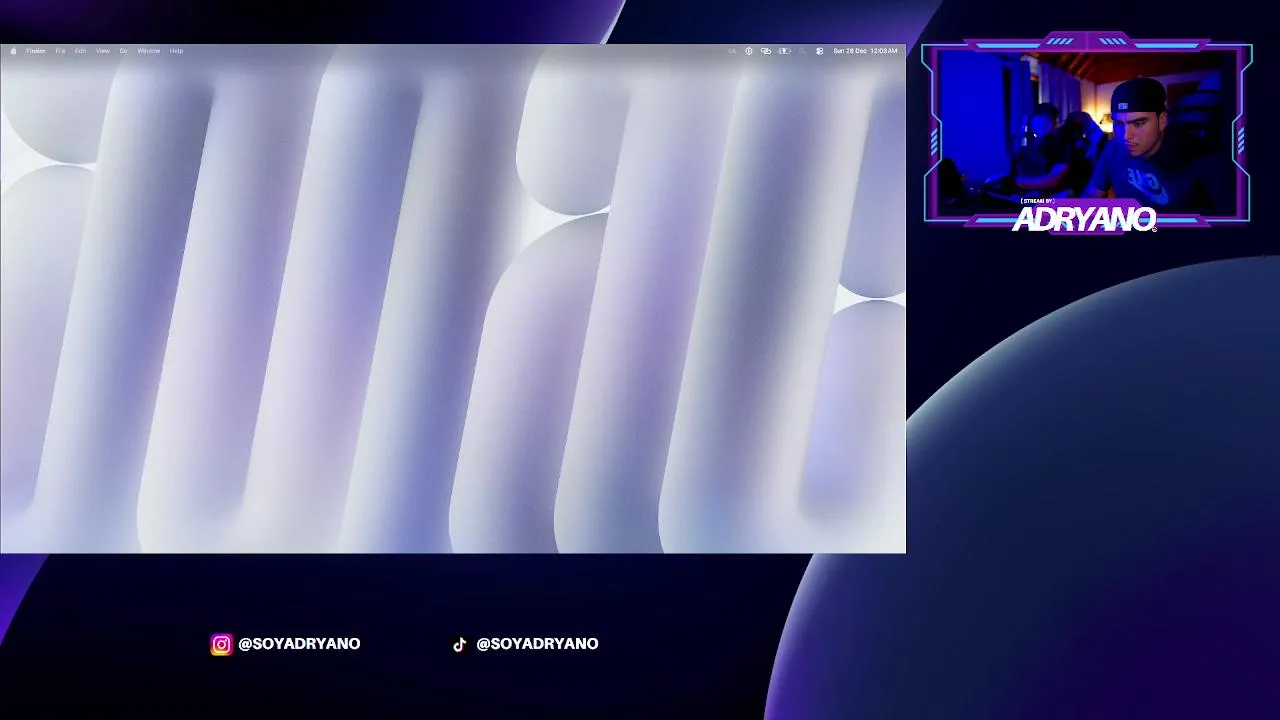Open the Window menu
The image size is (1280, 720).
coord(148,51)
